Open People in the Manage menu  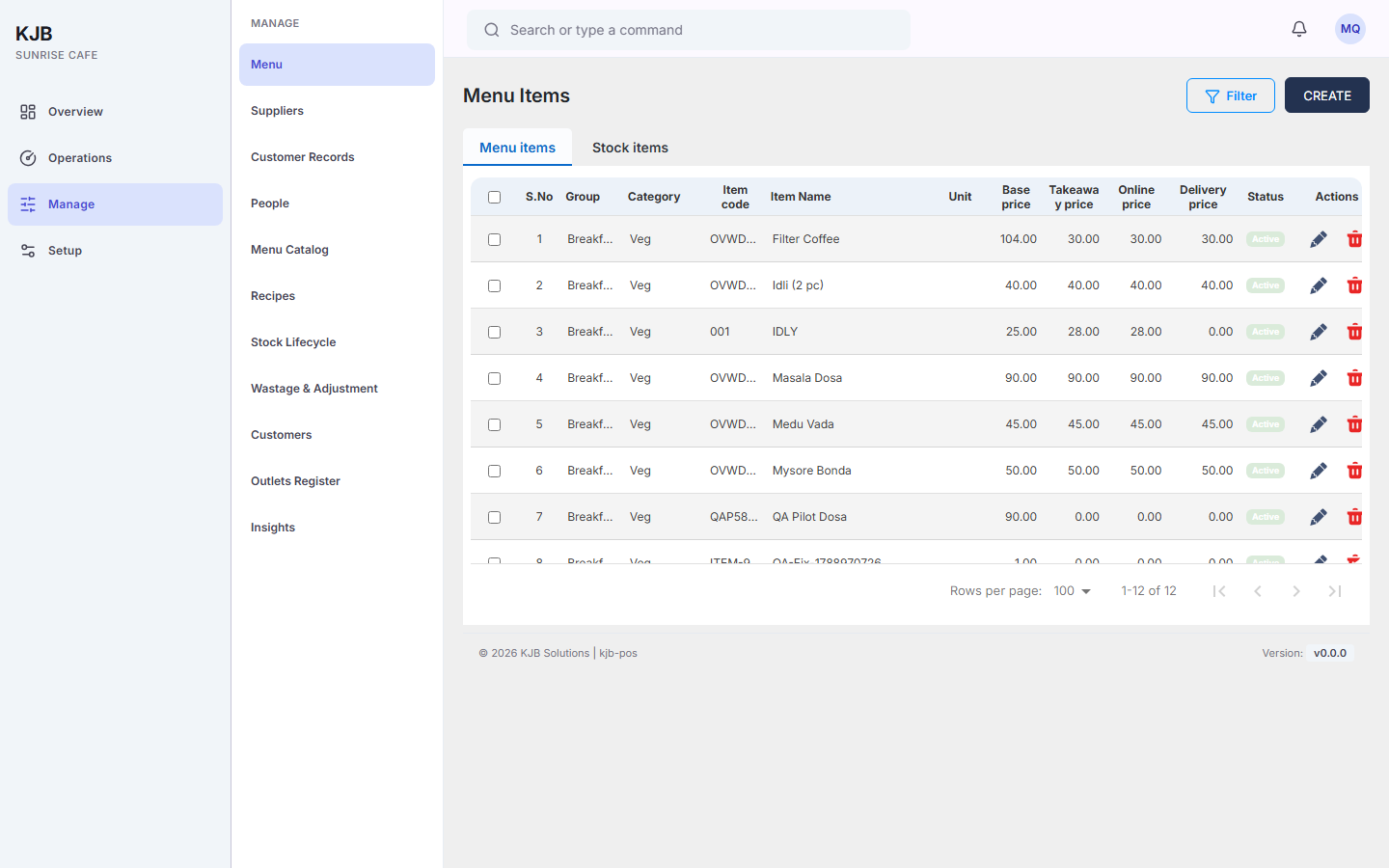click(337, 203)
